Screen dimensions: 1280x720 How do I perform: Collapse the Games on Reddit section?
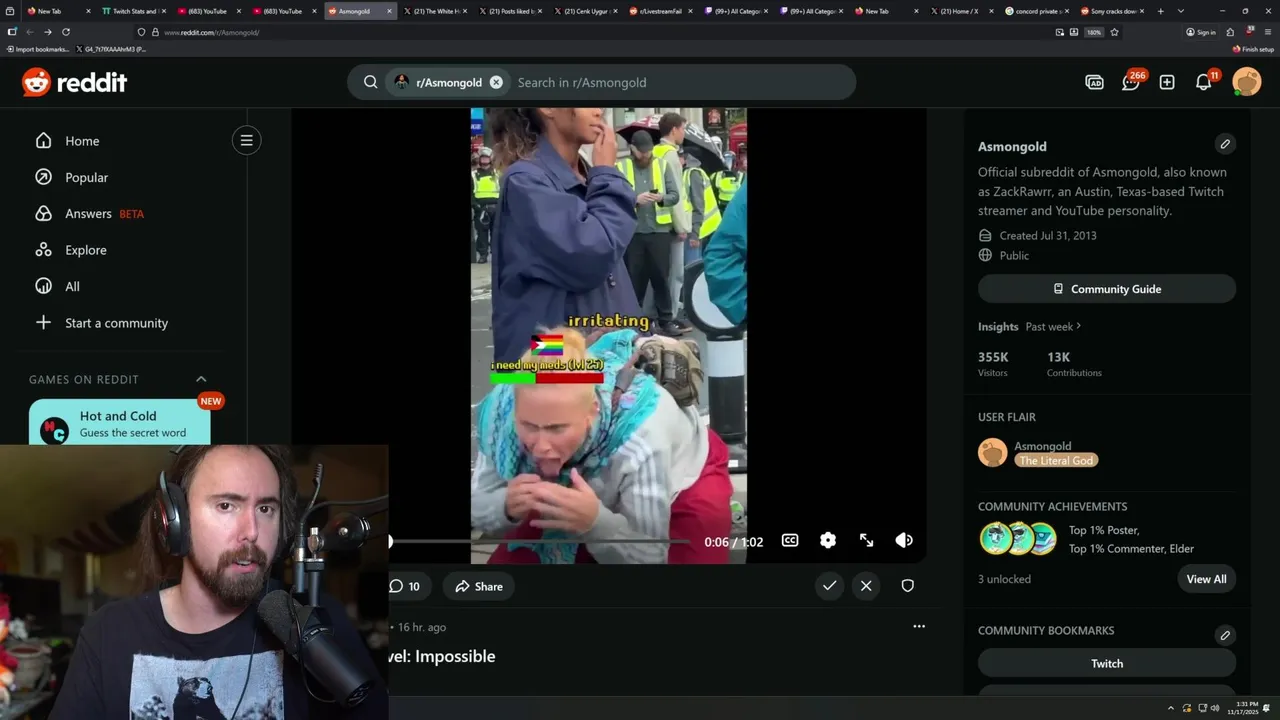(201, 379)
